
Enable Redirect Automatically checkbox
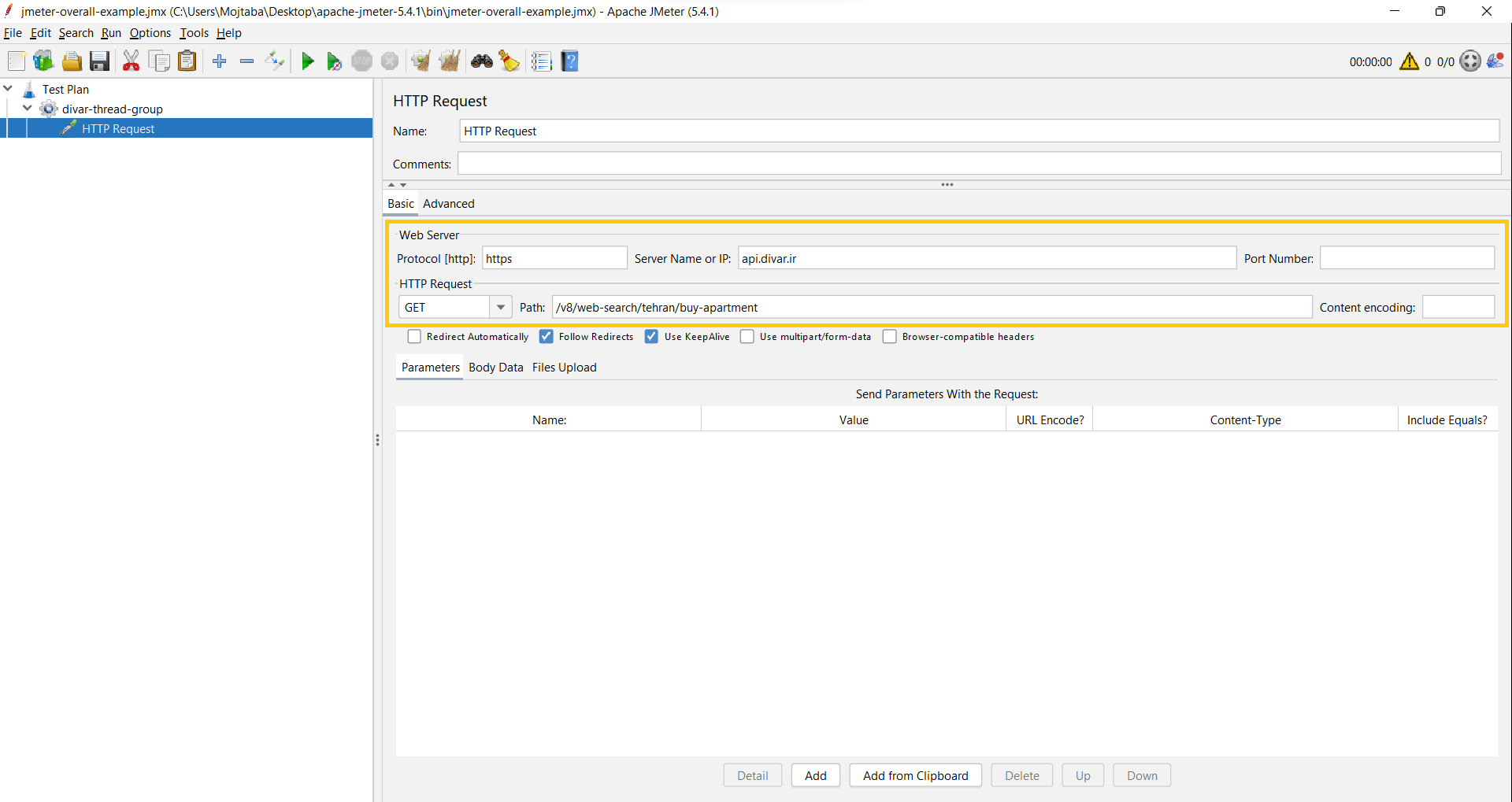(414, 337)
